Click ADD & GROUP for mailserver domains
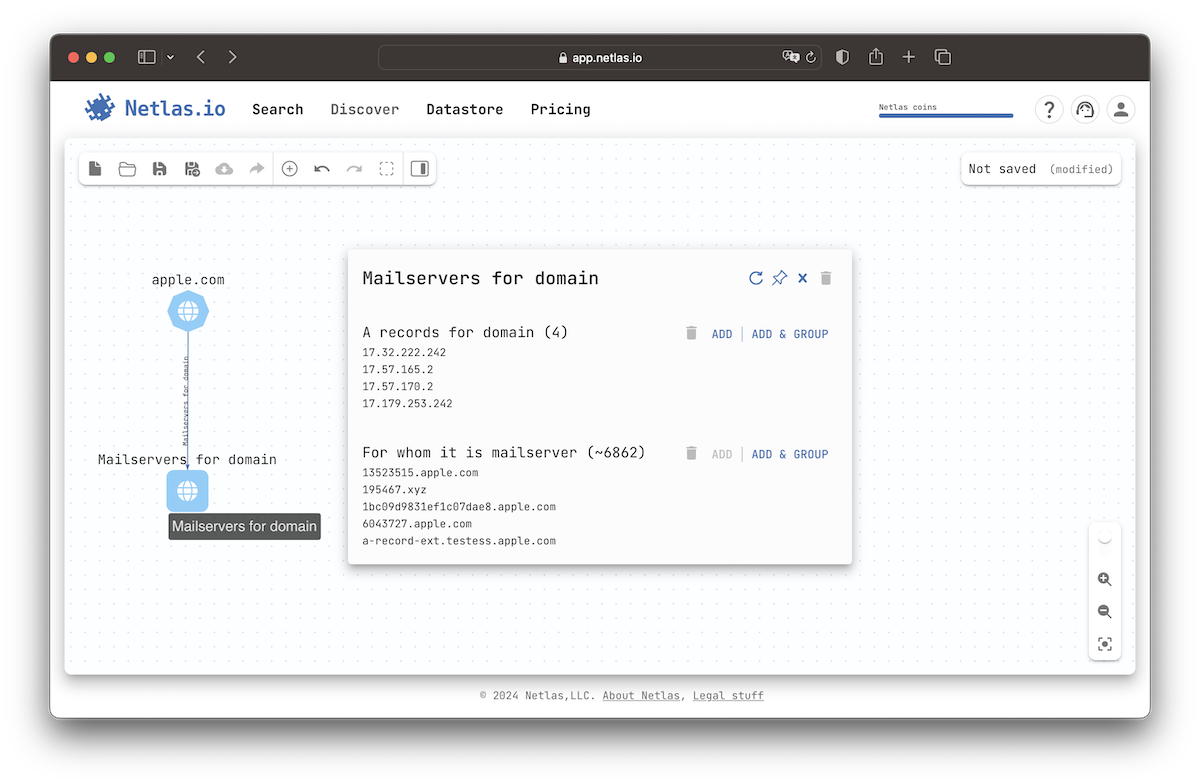 tap(789, 454)
